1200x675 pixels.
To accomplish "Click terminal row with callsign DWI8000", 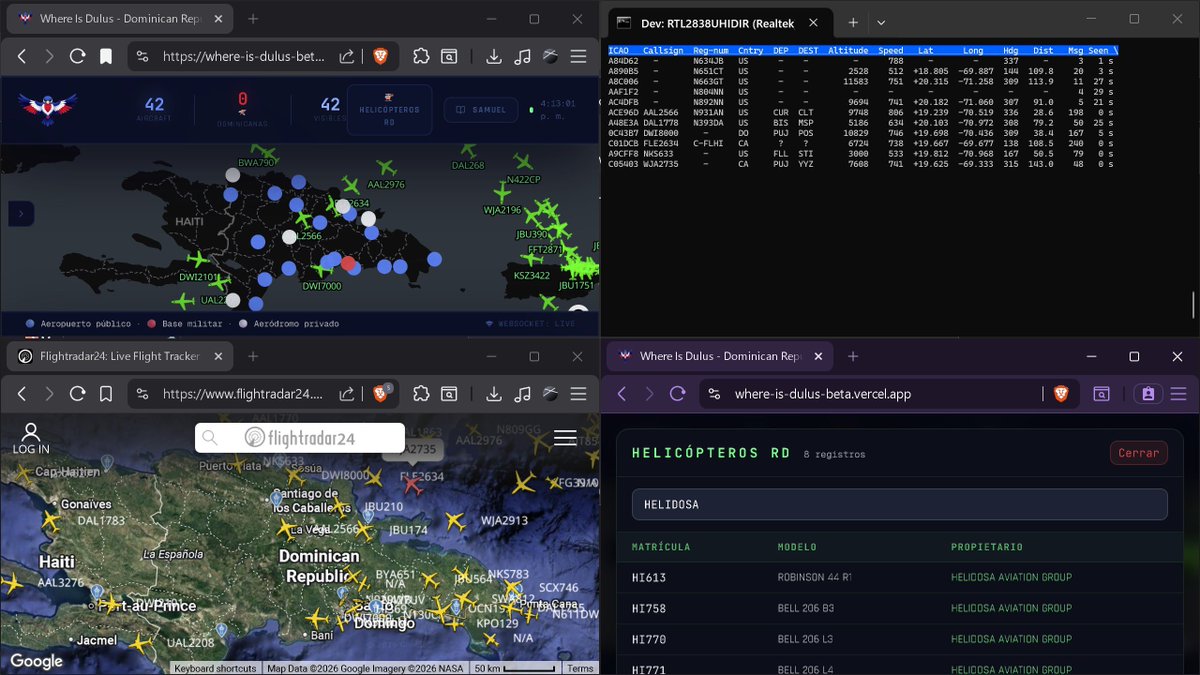I will 861,133.
